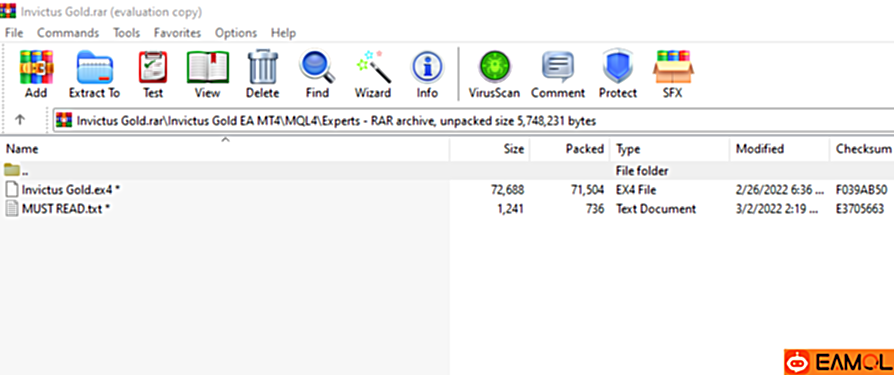Start VirusScan on the archive
Viewport: 894px width, 375px height.
(x=494, y=67)
